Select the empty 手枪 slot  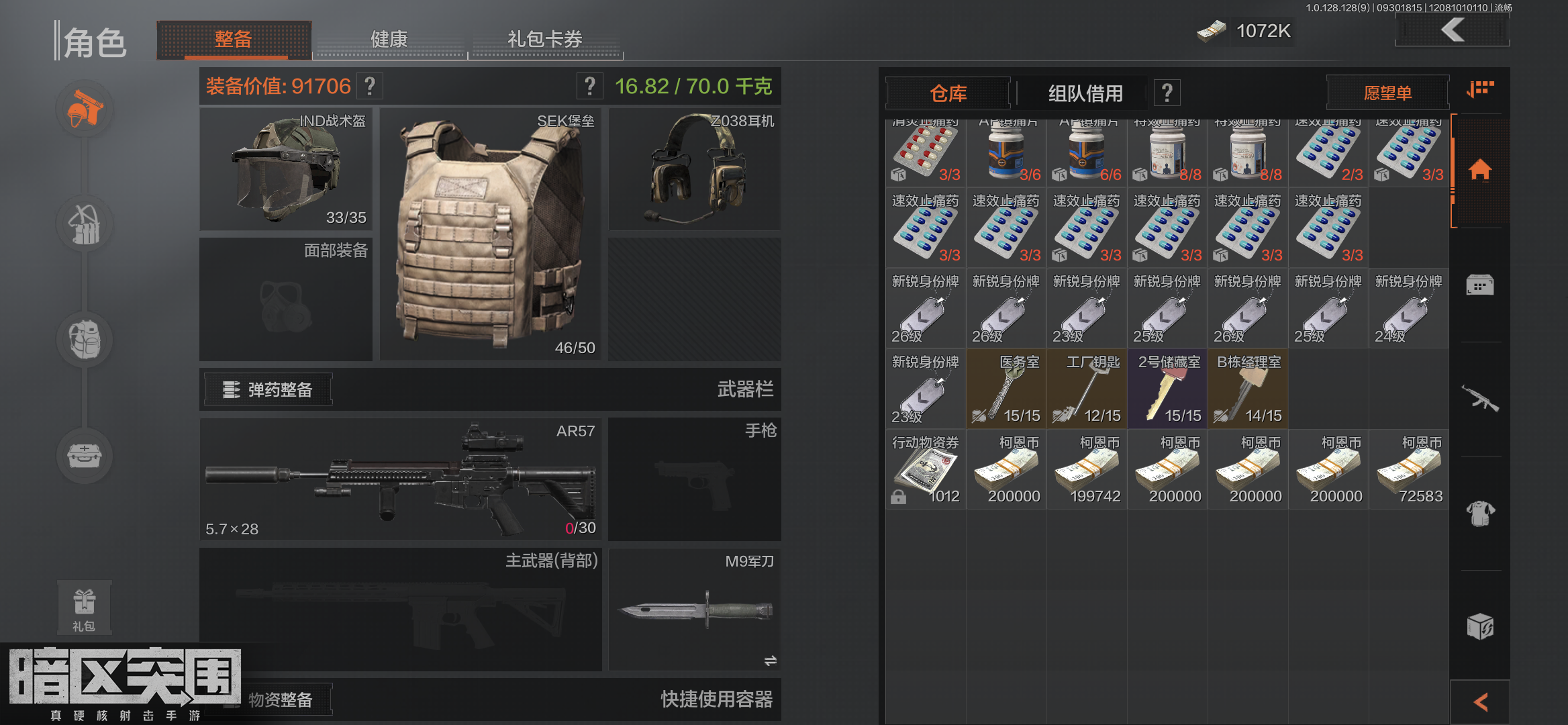pyautogui.click(x=695, y=479)
